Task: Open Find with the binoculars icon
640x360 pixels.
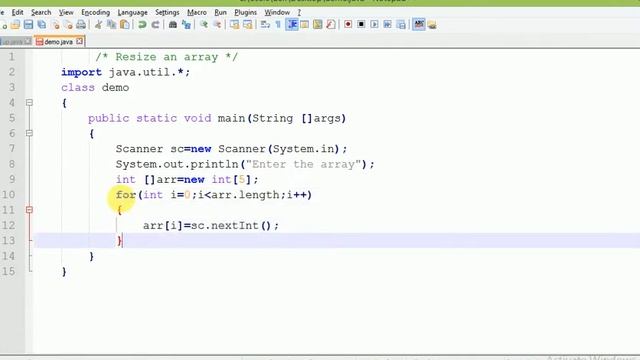Action: tap(173, 24)
